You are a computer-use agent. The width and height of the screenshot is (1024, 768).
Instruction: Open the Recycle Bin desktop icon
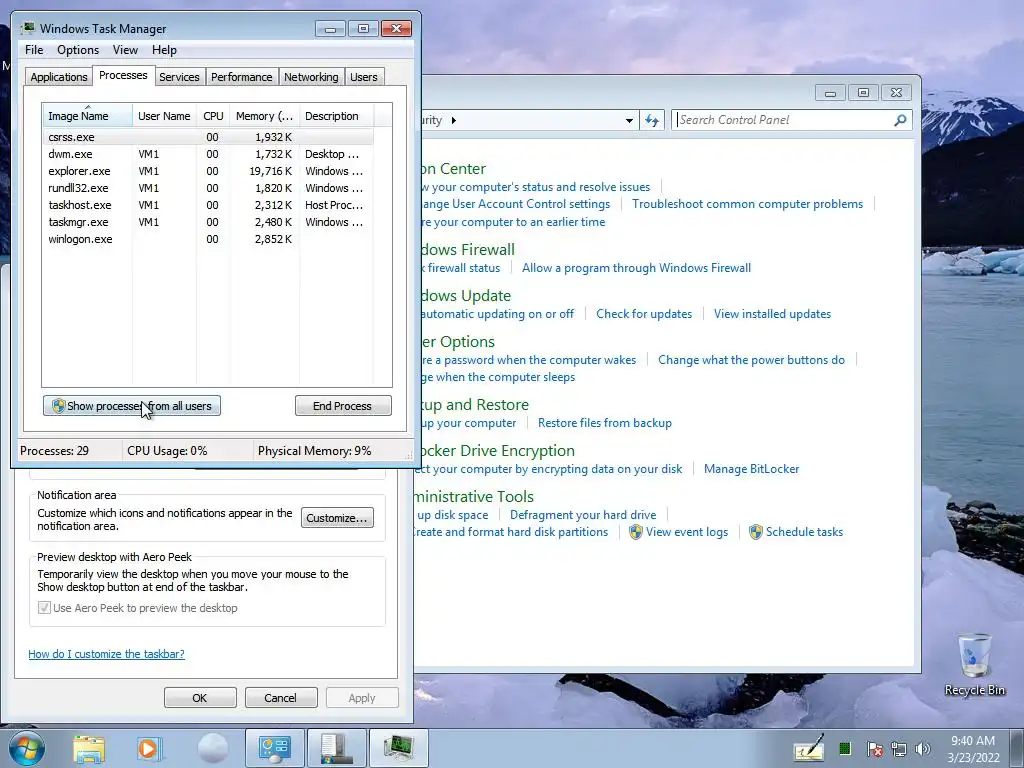click(974, 665)
